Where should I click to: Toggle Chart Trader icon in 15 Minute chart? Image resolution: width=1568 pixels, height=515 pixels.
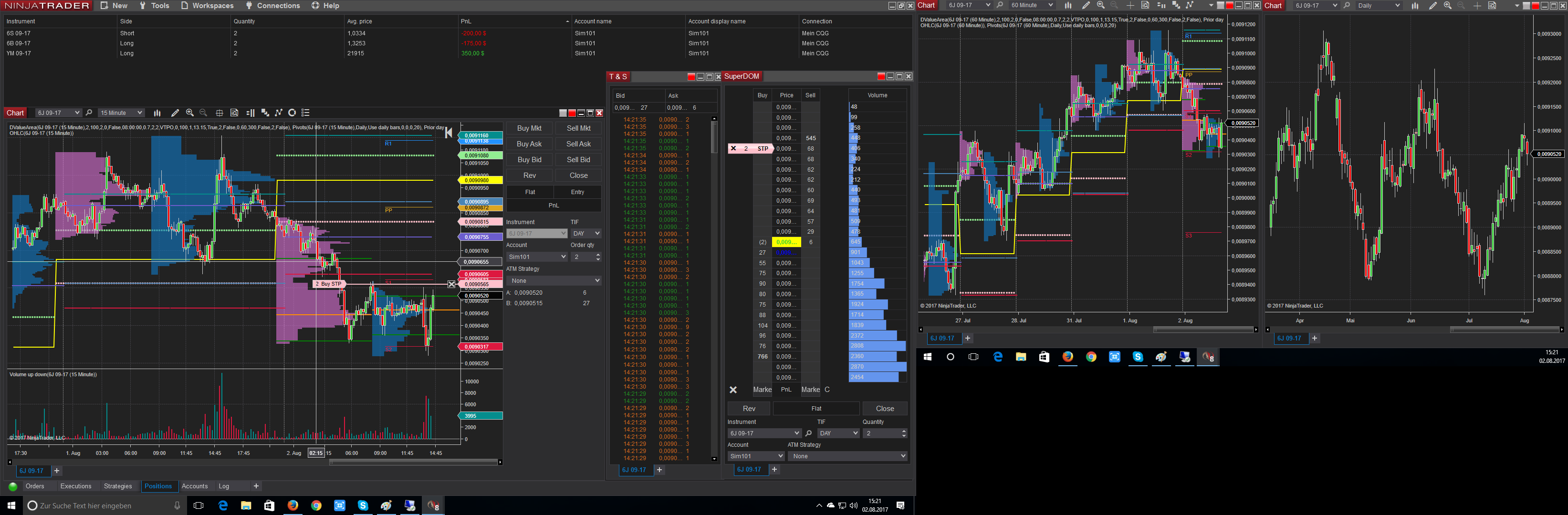coord(250,113)
